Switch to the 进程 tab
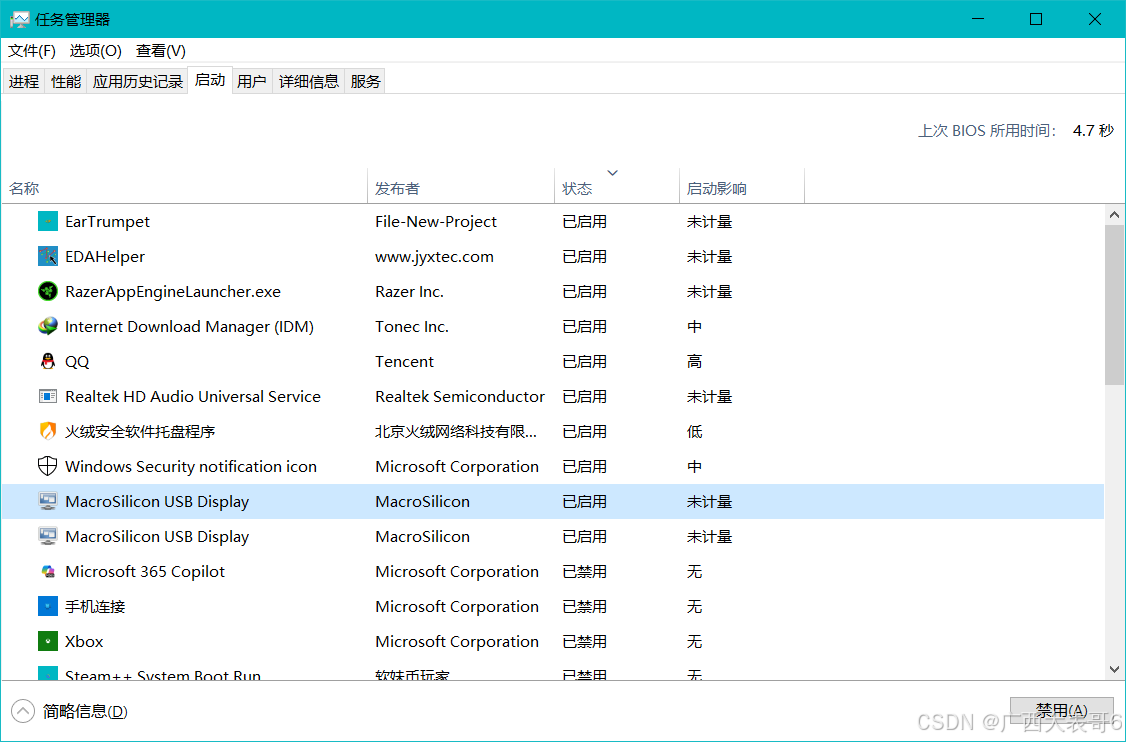Viewport: 1126px width, 742px height. tap(24, 82)
